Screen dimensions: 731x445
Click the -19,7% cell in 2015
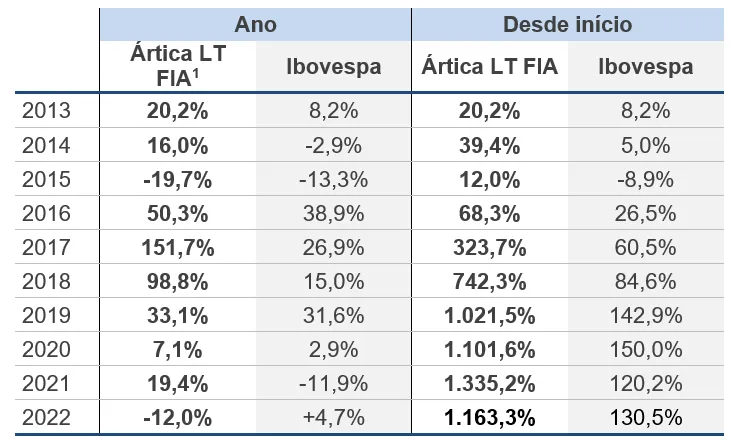point(178,179)
